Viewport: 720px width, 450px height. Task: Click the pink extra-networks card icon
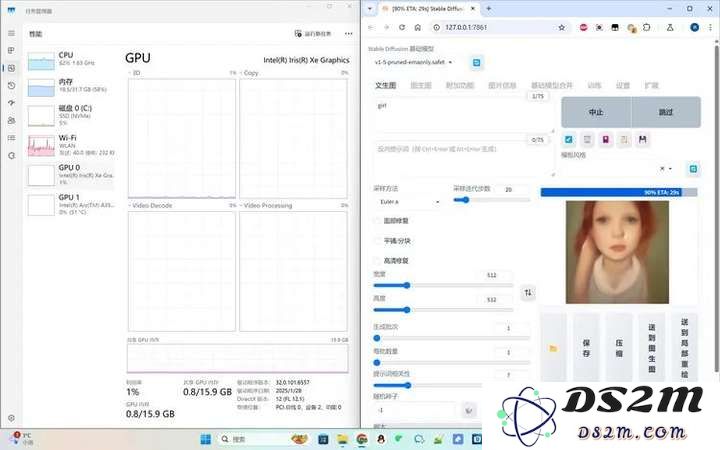pyautogui.click(x=605, y=139)
